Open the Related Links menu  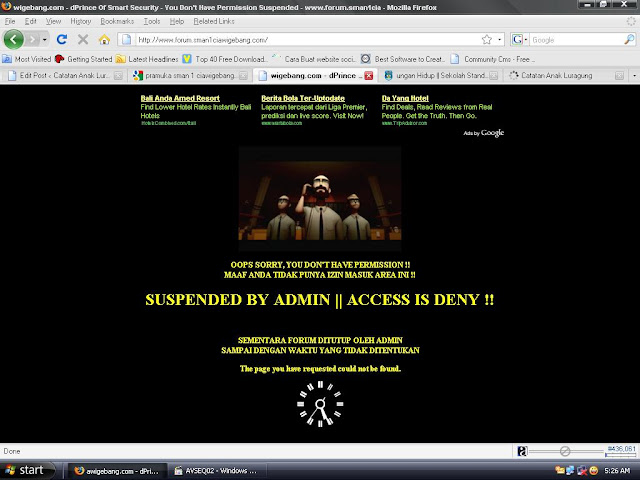[x=214, y=21]
